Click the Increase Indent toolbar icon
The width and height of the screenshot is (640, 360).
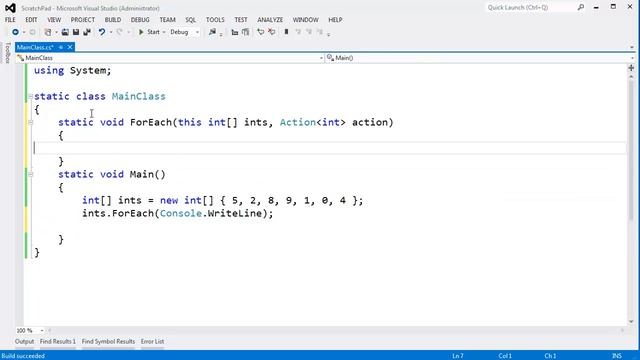tap(245, 32)
